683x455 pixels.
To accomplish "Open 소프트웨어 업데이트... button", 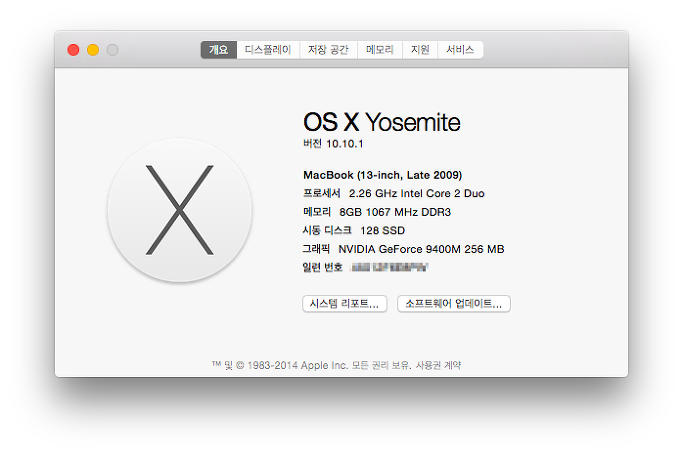I will pyautogui.click(x=453, y=303).
